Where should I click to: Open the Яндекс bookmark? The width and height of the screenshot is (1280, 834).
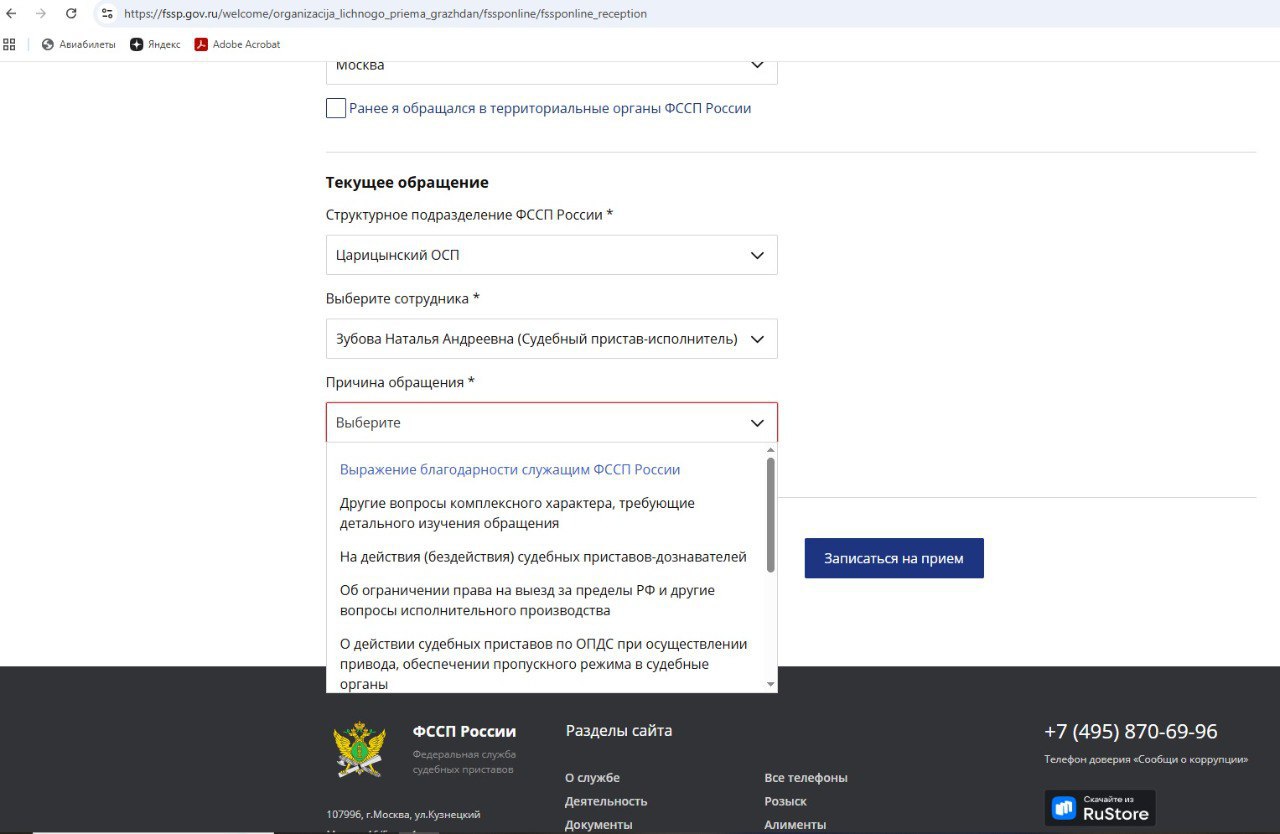click(x=155, y=44)
